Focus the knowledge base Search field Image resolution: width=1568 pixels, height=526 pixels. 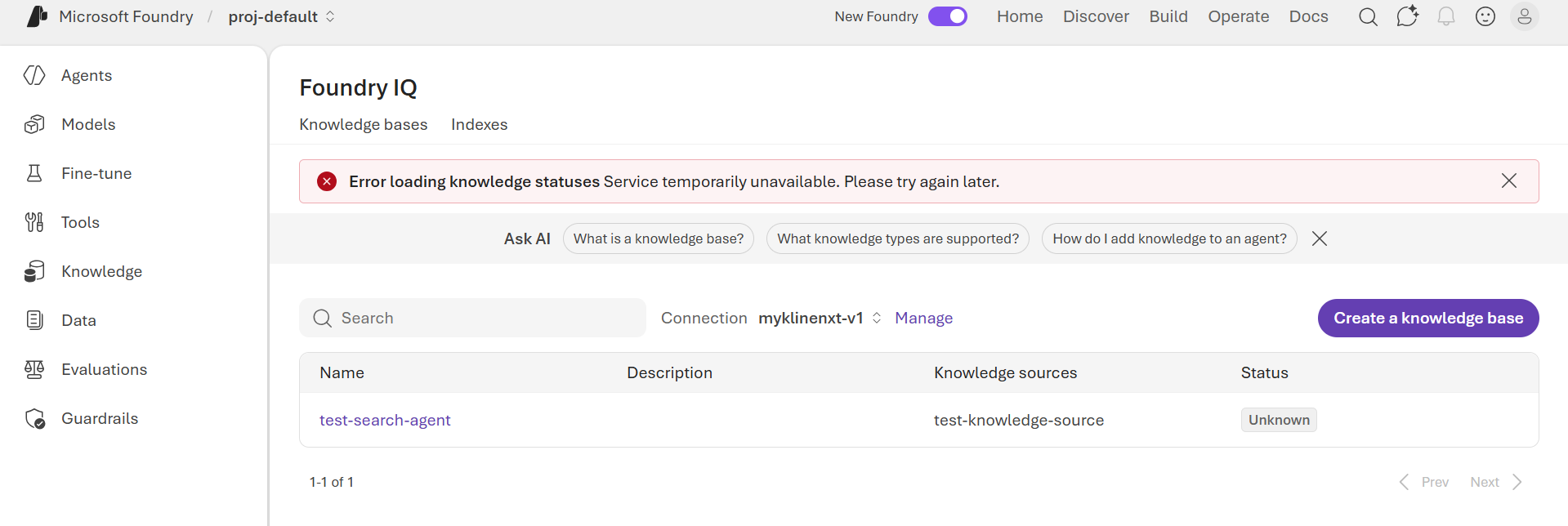click(x=472, y=318)
